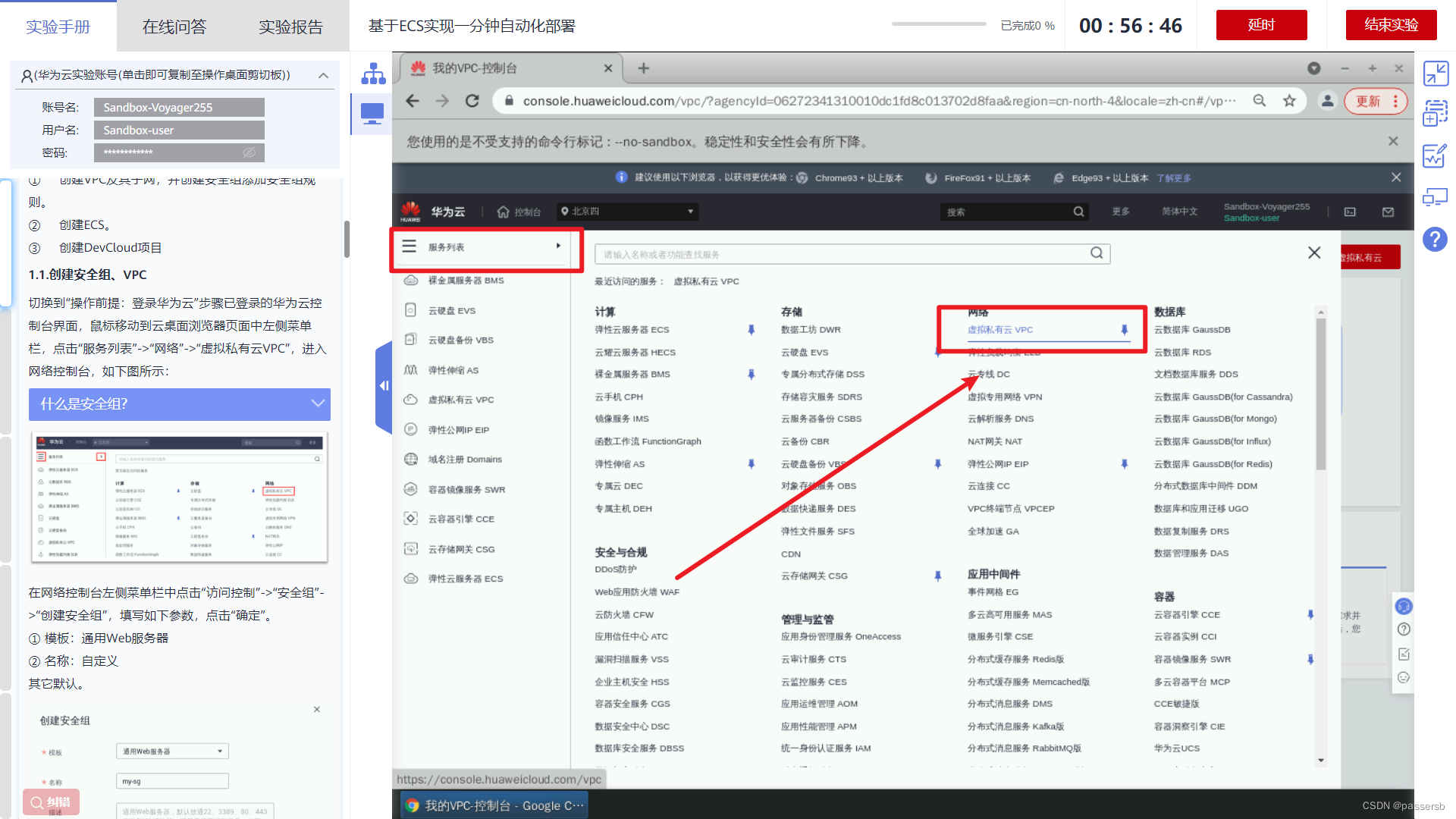Open the Chrome menu next to 更新

tap(1395, 101)
